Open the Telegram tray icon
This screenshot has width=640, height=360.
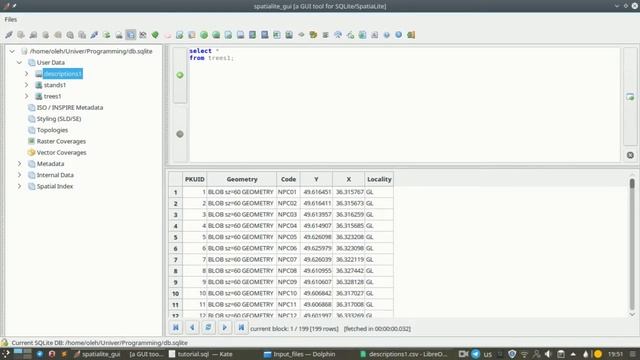point(476,354)
